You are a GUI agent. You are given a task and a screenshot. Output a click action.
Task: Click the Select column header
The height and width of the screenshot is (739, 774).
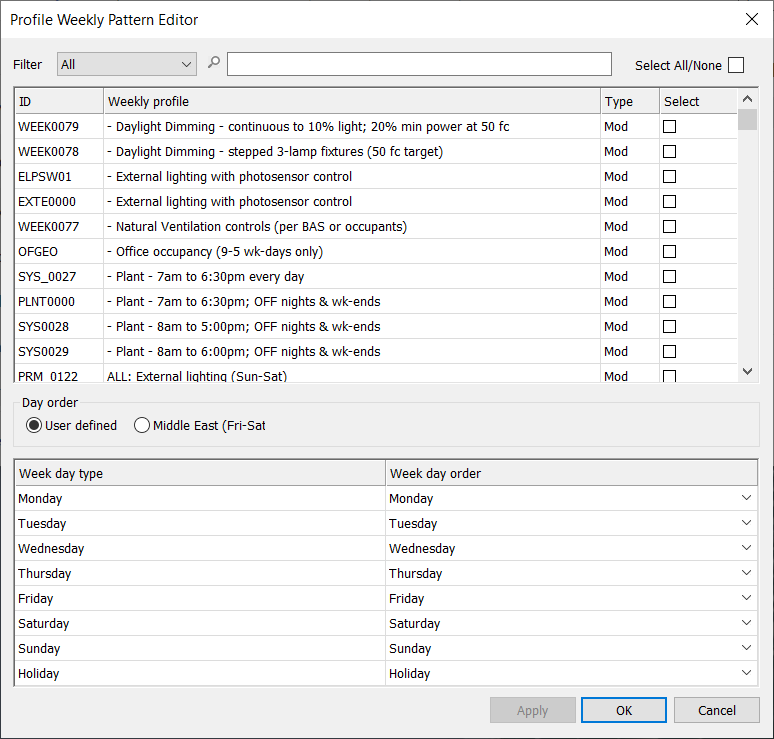(x=698, y=101)
